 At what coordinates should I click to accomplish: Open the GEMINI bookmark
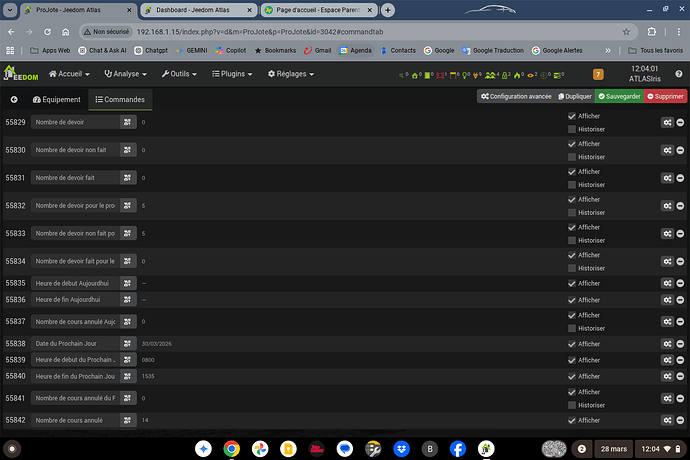point(192,51)
